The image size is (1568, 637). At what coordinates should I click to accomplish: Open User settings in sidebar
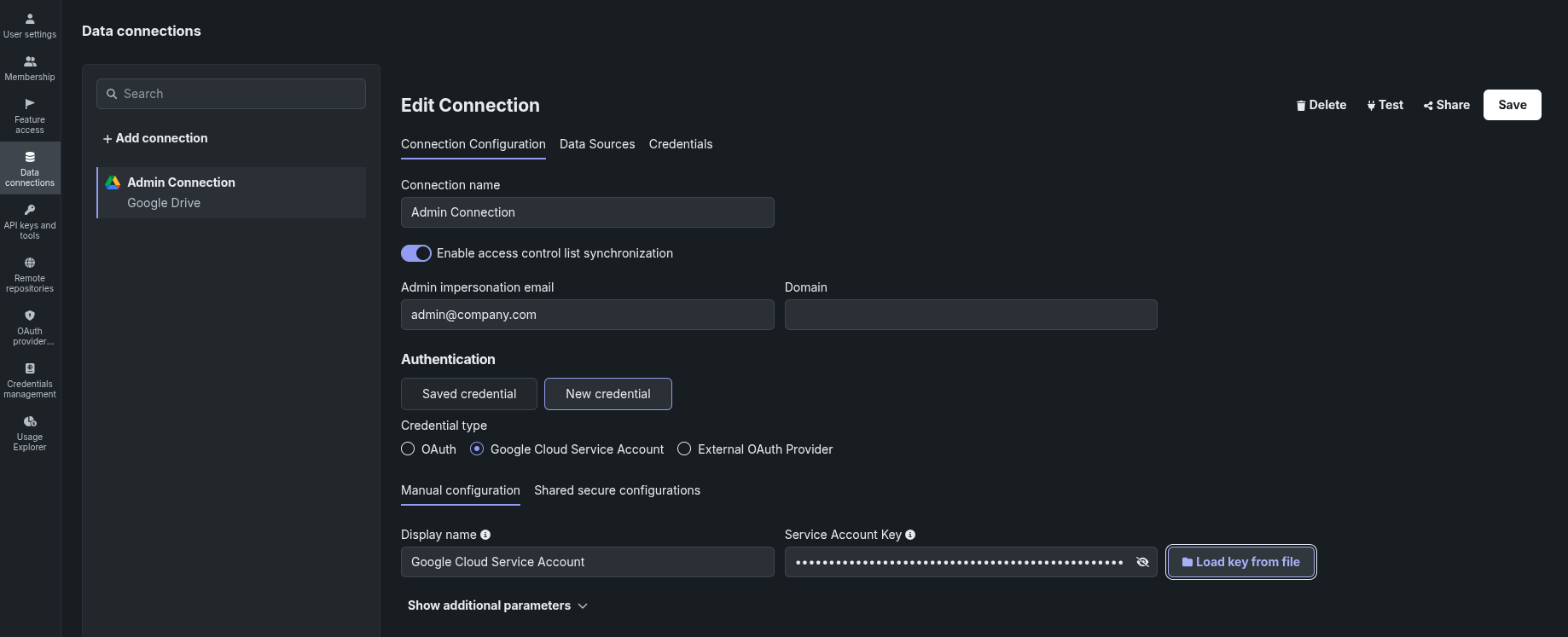pyautogui.click(x=30, y=26)
